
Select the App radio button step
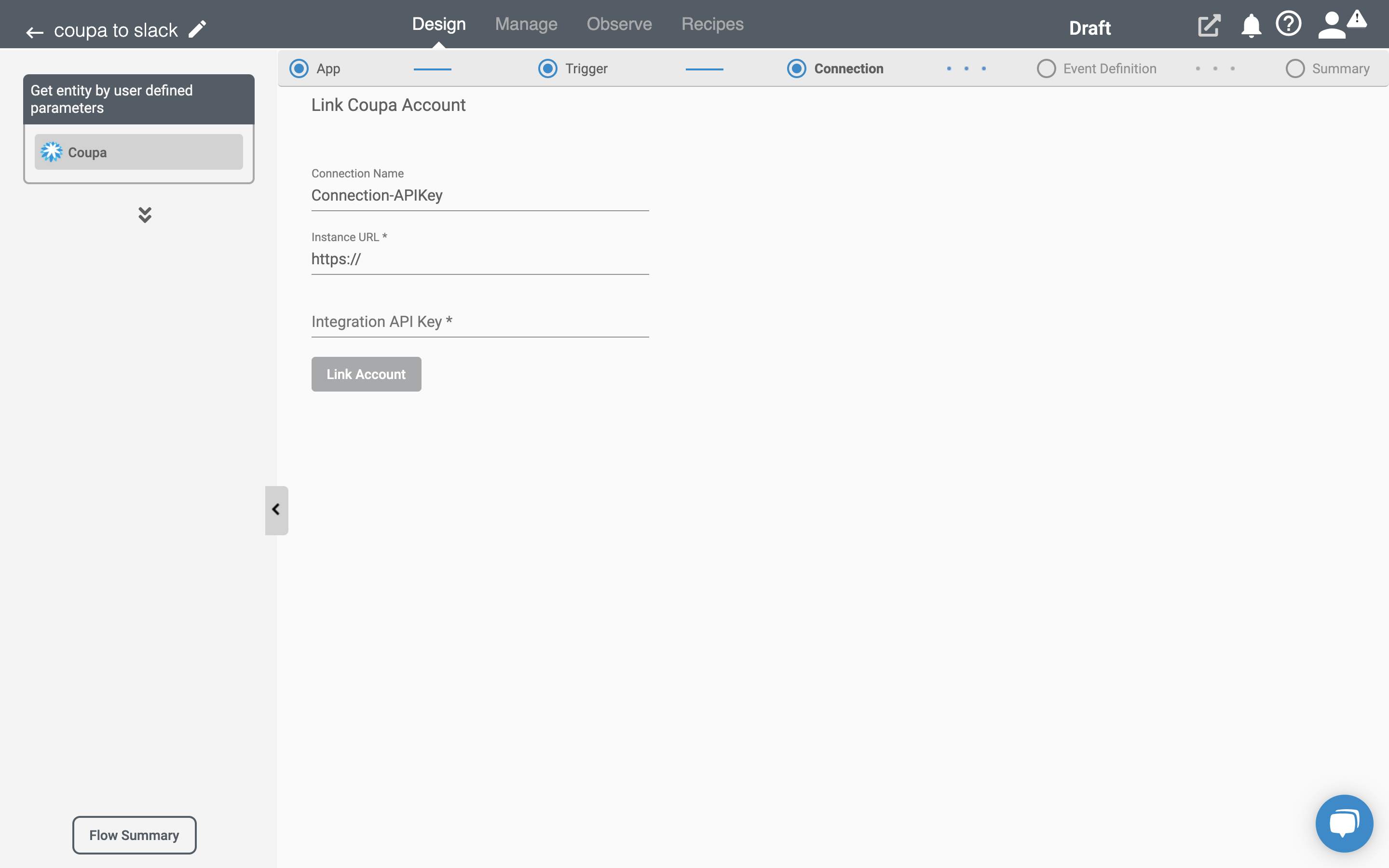click(x=298, y=68)
